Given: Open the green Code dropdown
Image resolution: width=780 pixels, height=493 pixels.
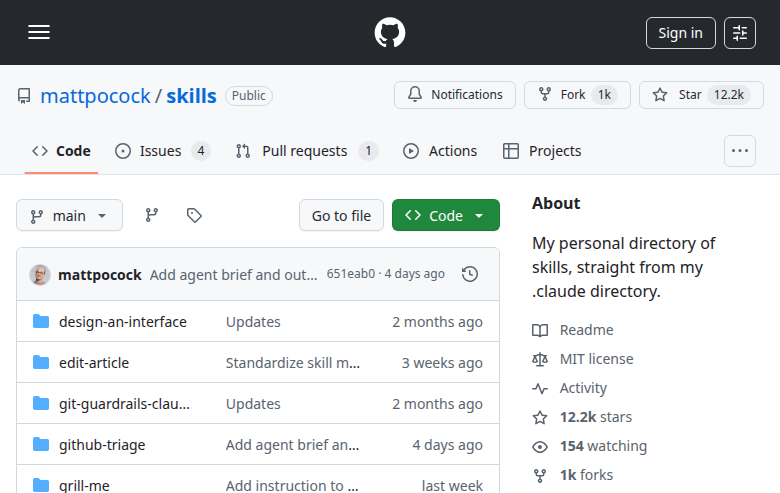Looking at the screenshot, I should [x=446, y=215].
